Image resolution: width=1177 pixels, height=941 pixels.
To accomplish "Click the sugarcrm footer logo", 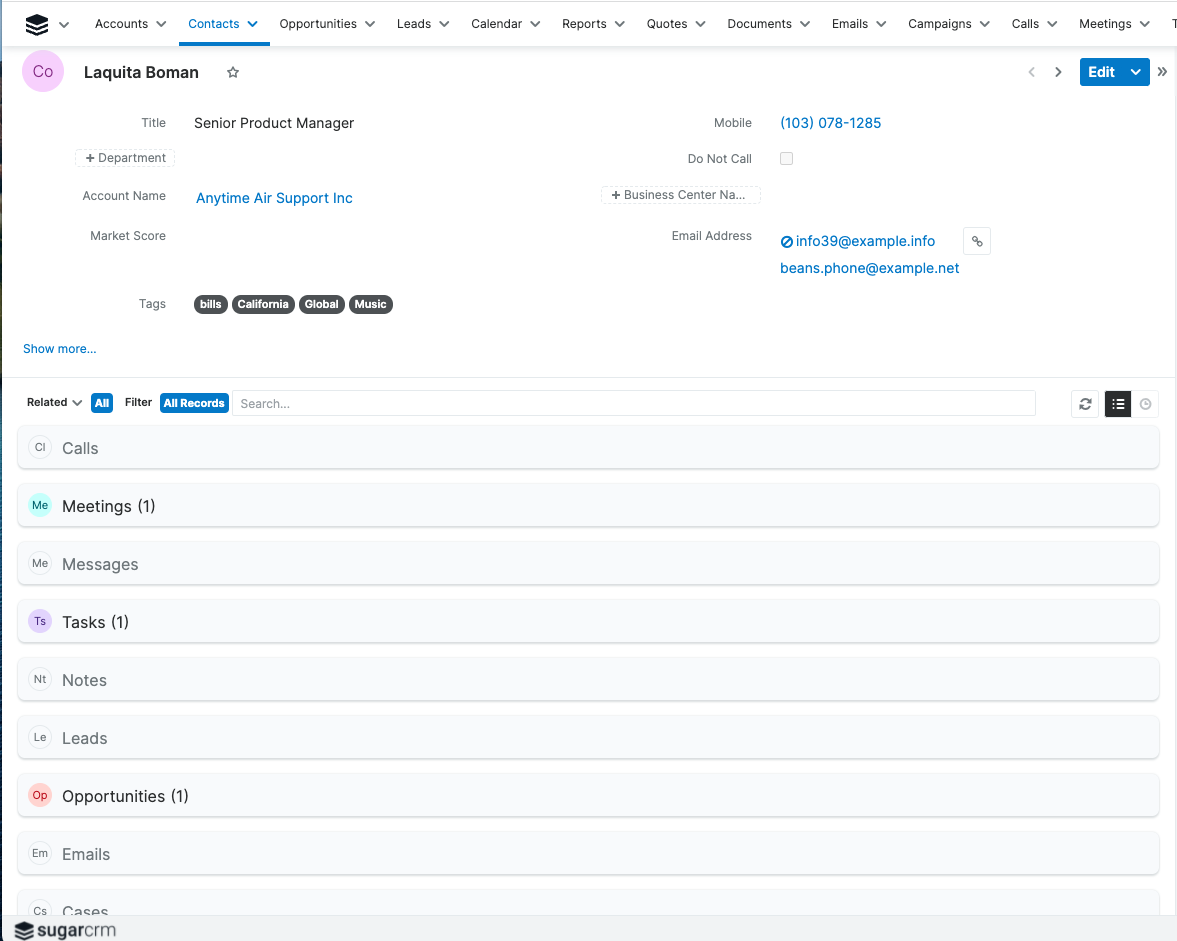I will click(x=64, y=930).
